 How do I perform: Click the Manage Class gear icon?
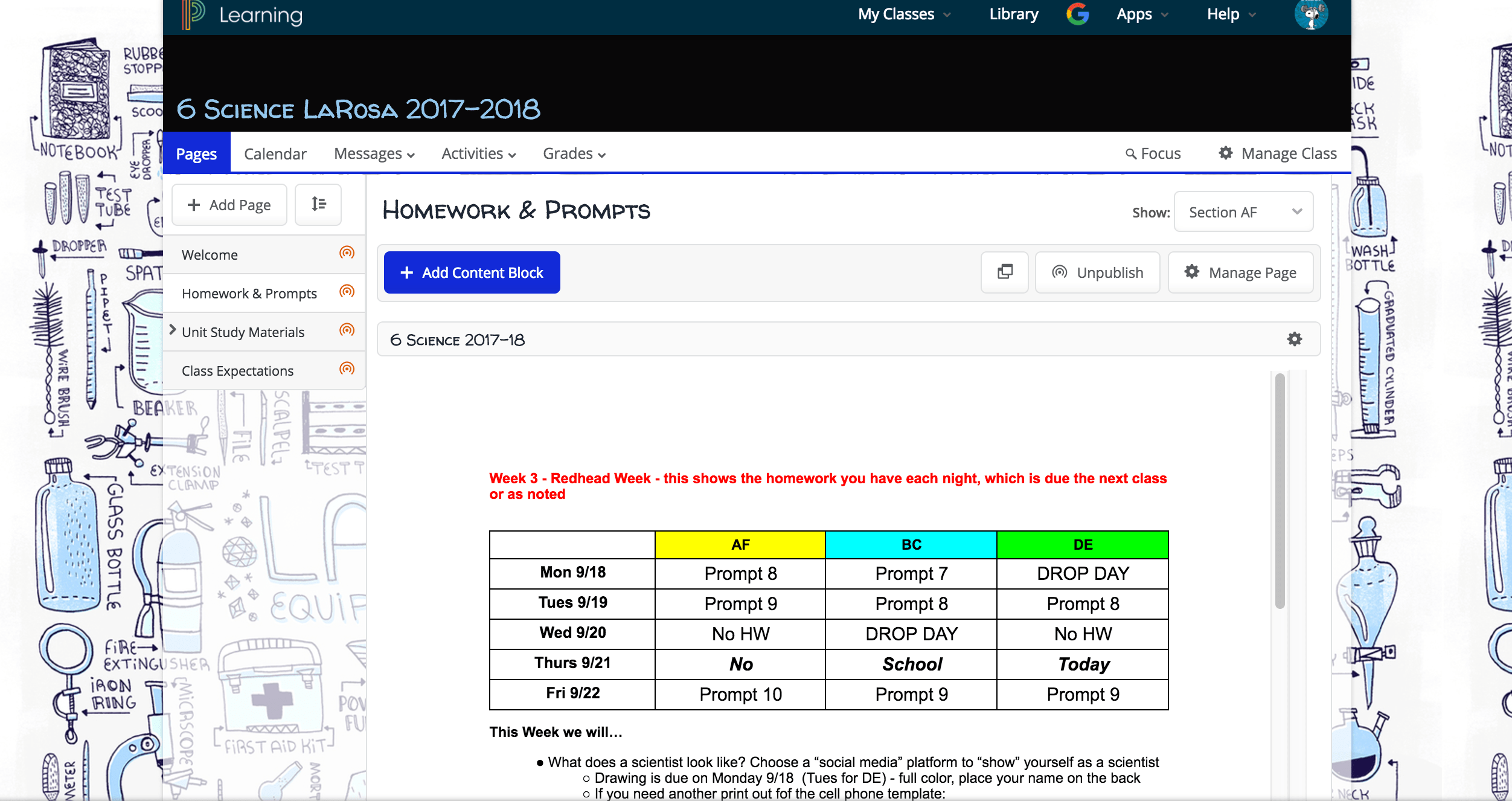pyautogui.click(x=1226, y=153)
